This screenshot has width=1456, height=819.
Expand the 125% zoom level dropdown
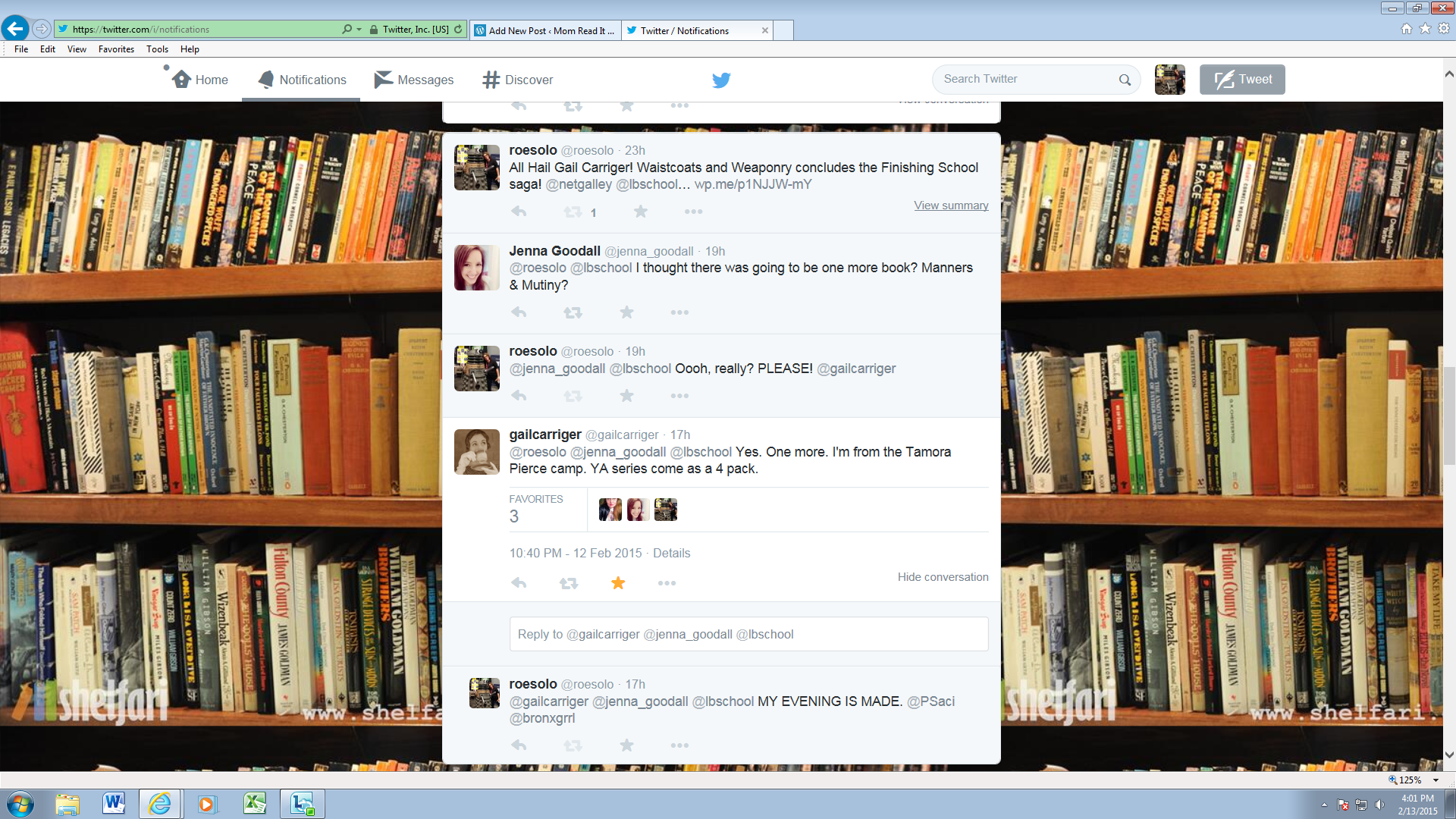coord(1436,780)
